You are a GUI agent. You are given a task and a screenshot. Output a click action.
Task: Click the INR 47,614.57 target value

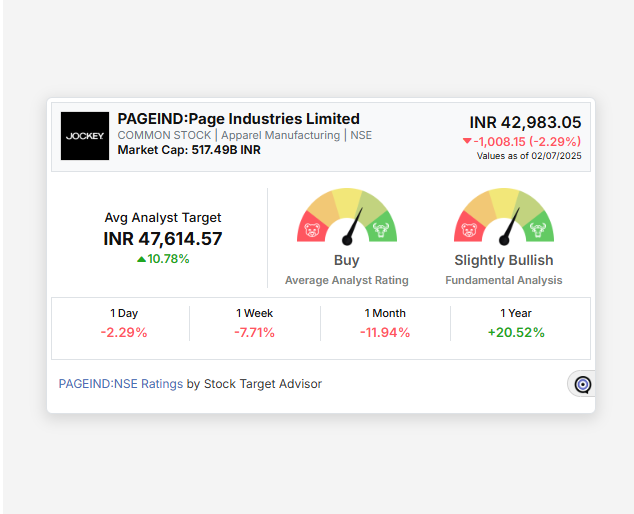click(x=163, y=239)
